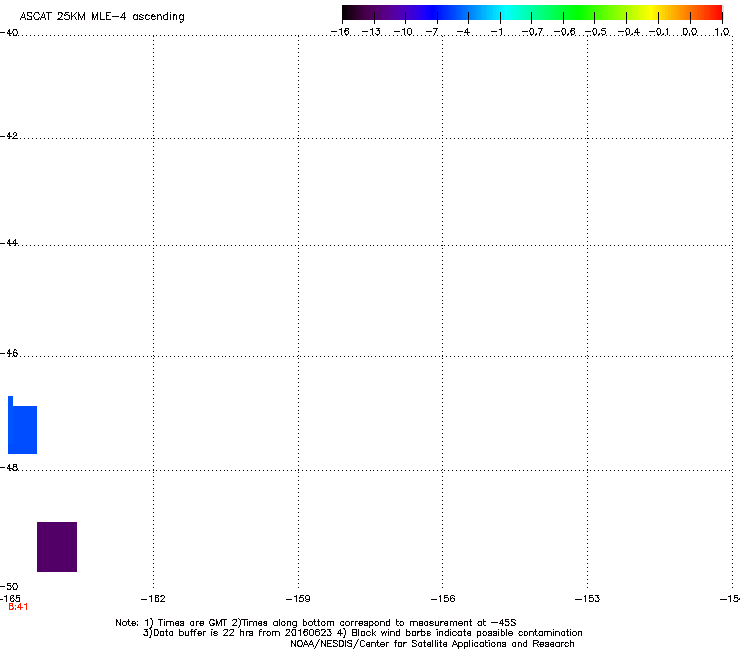
Task: Click the color scale label "-0.7"
Action: coord(532,32)
